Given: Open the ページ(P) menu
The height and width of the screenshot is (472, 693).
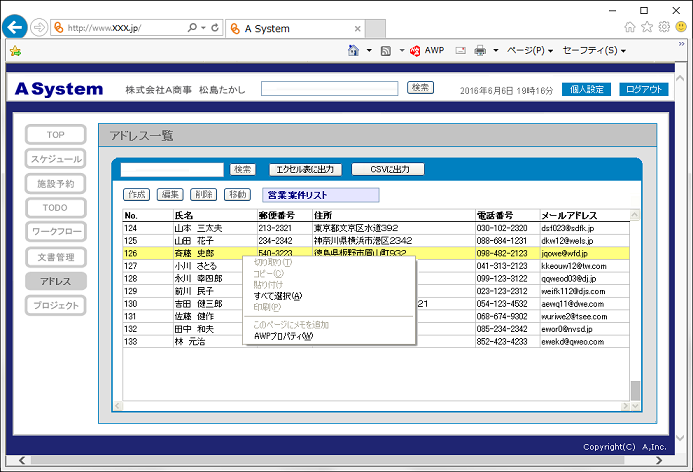Looking at the screenshot, I should coord(529,51).
